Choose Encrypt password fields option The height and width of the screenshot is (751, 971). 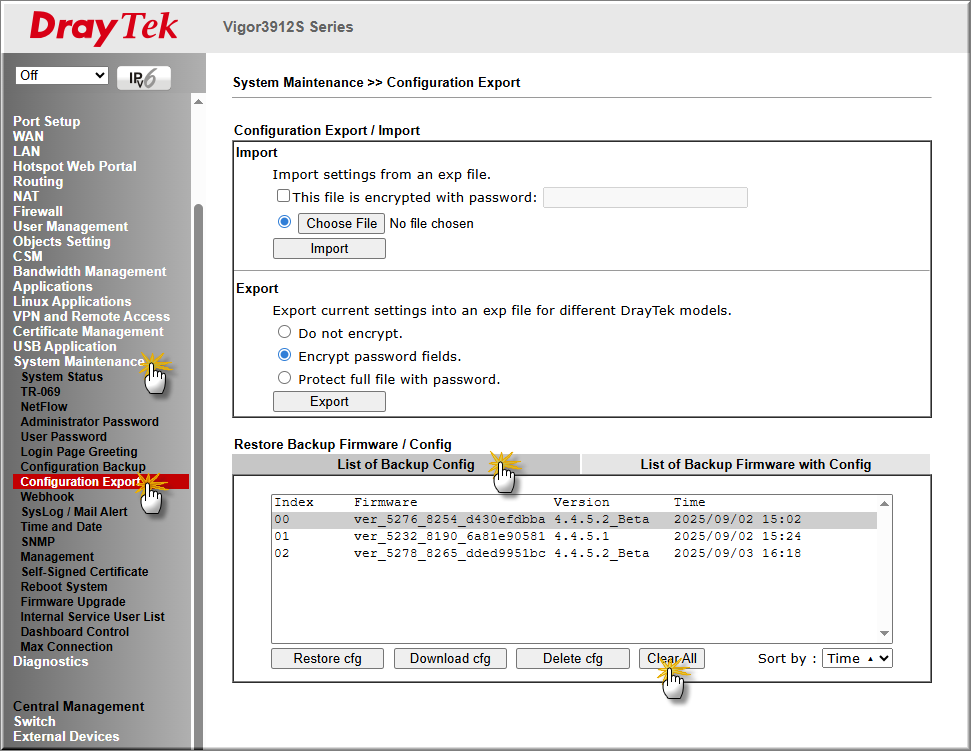pyautogui.click(x=285, y=355)
